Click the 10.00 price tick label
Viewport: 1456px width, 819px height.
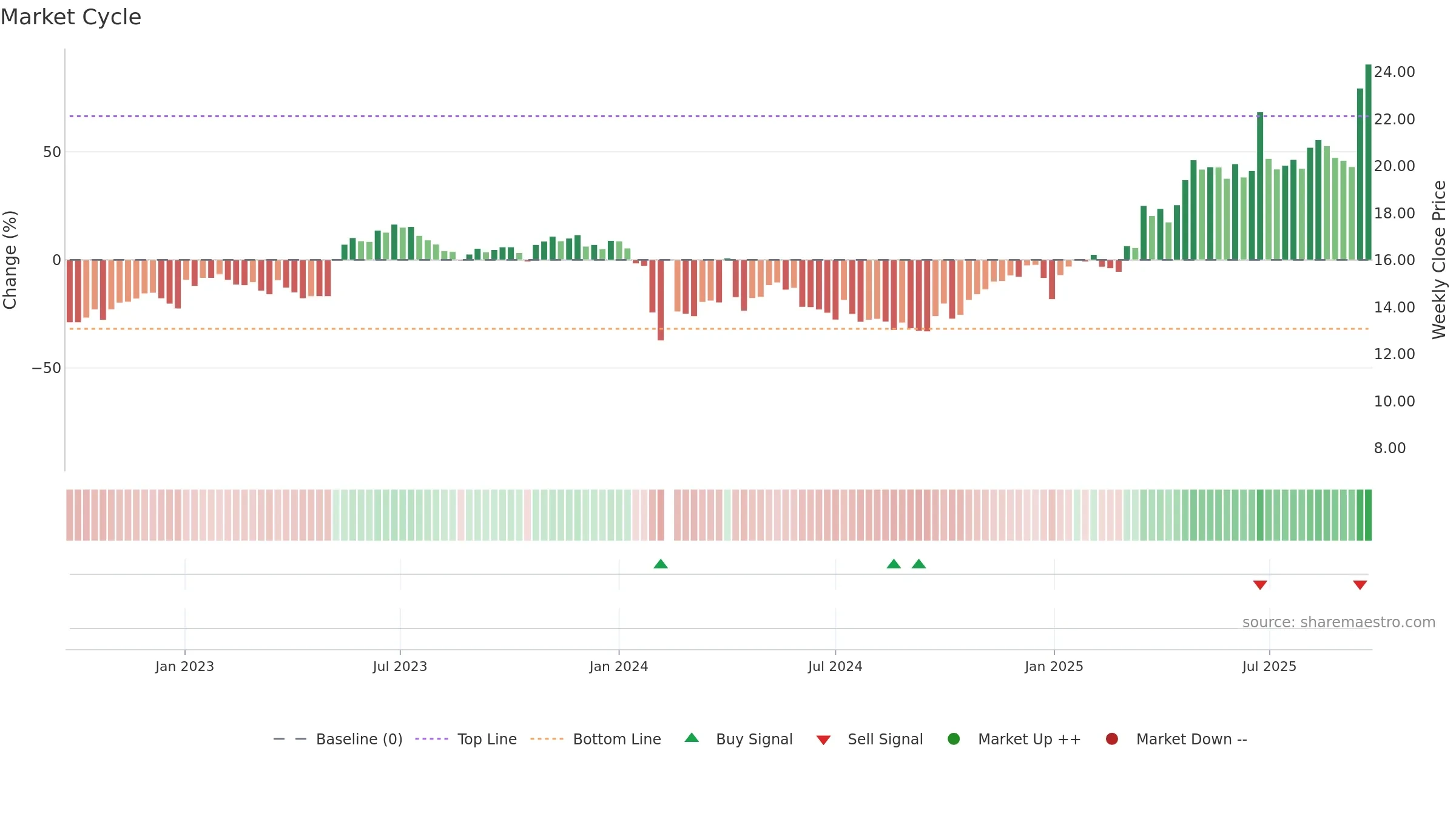[1394, 402]
